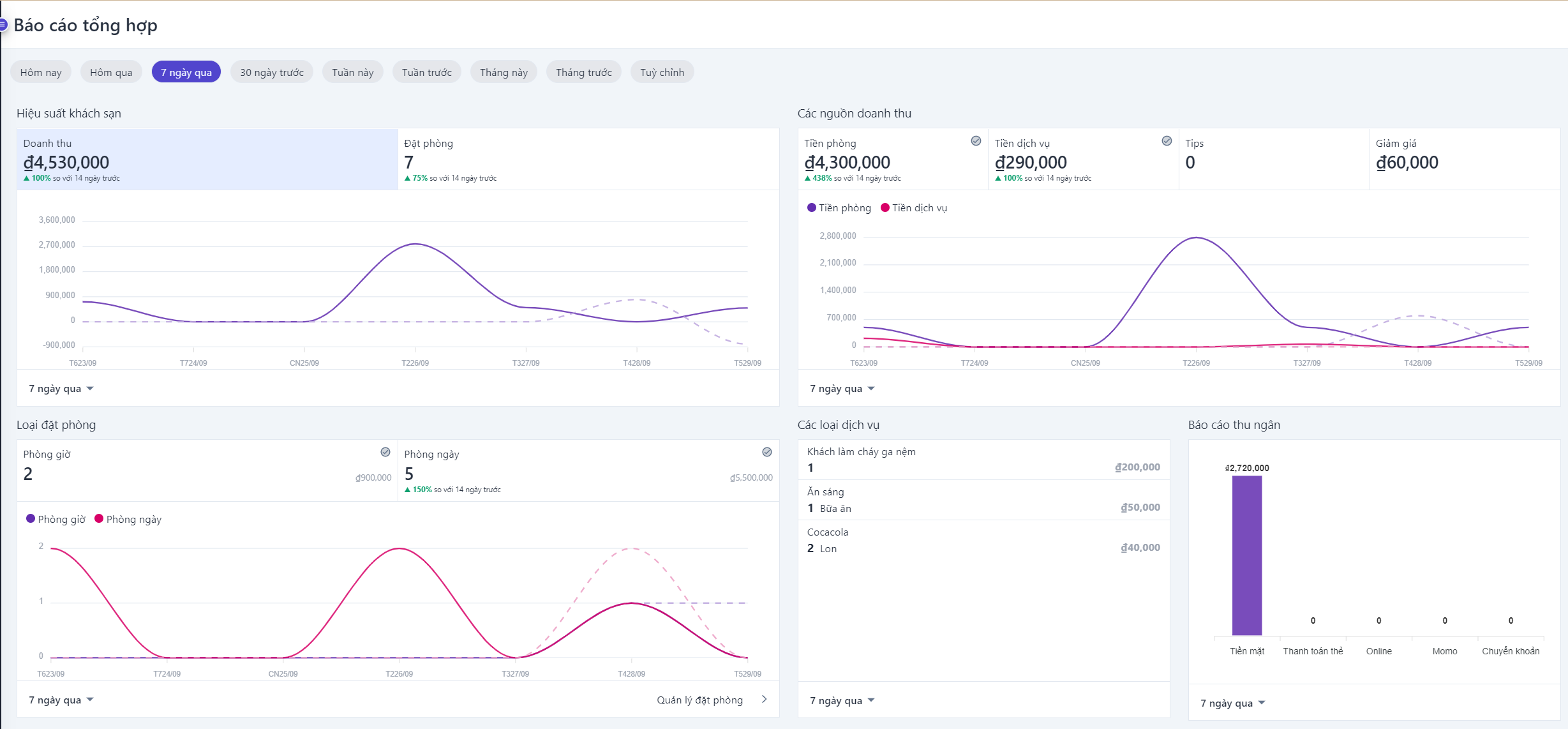1568x729 pixels.
Task: Select the Hôm nay filter tab
Action: pyautogui.click(x=41, y=72)
